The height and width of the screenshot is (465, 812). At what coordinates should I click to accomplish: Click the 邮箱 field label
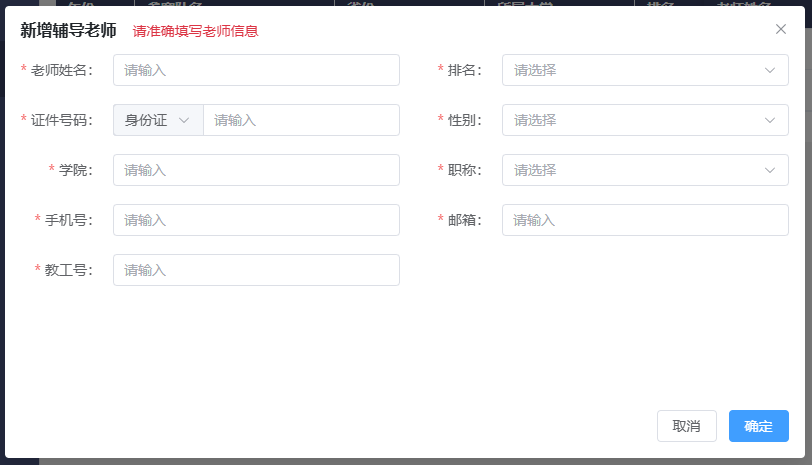[x=465, y=220]
